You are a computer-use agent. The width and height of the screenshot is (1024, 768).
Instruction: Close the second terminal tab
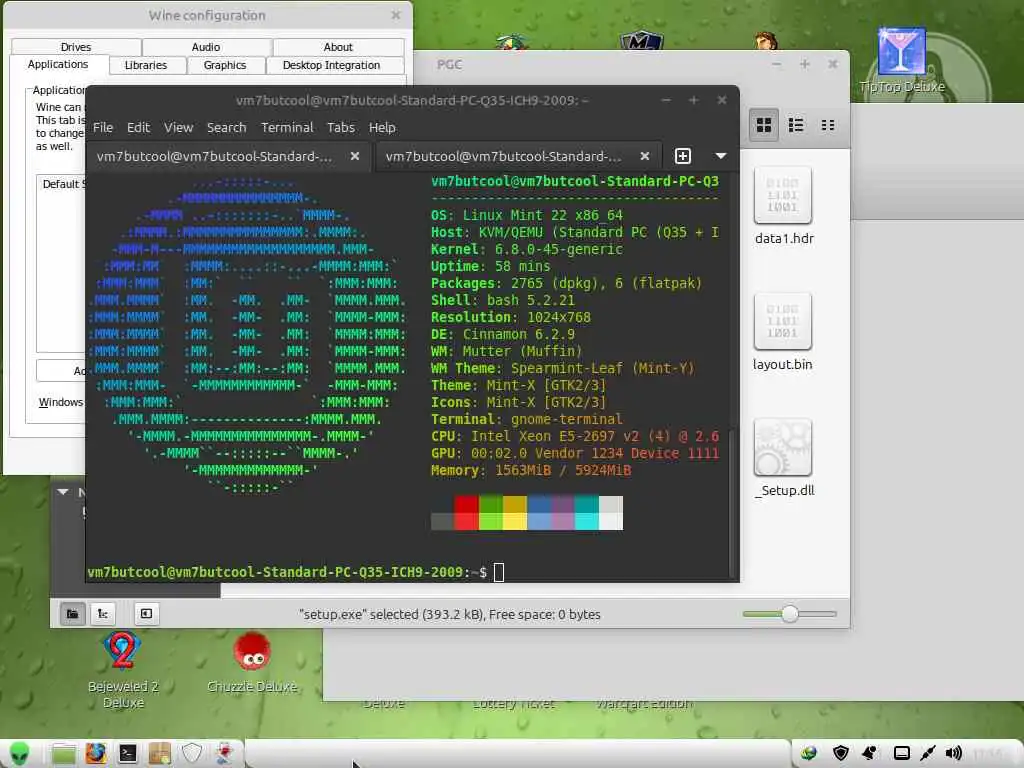click(x=645, y=156)
